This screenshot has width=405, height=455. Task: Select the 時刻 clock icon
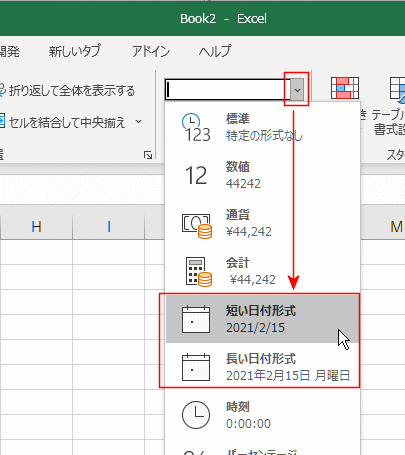[x=196, y=415]
